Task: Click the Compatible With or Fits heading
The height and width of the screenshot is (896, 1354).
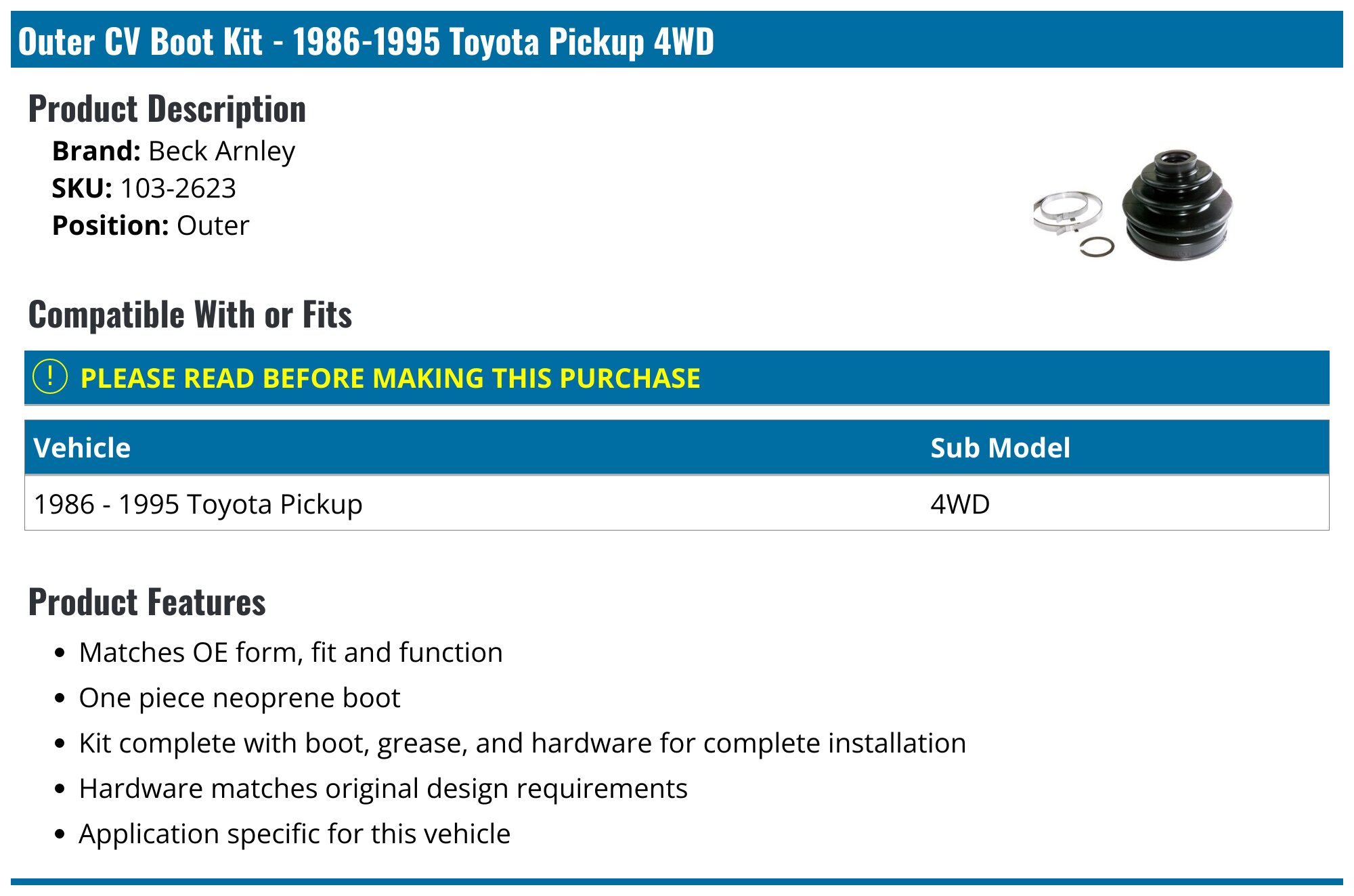Action: pyautogui.click(x=190, y=315)
